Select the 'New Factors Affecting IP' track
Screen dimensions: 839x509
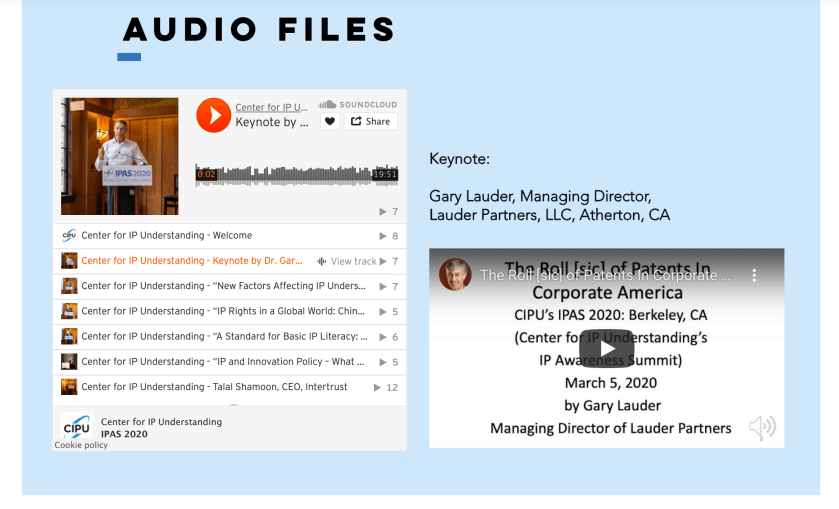223,286
